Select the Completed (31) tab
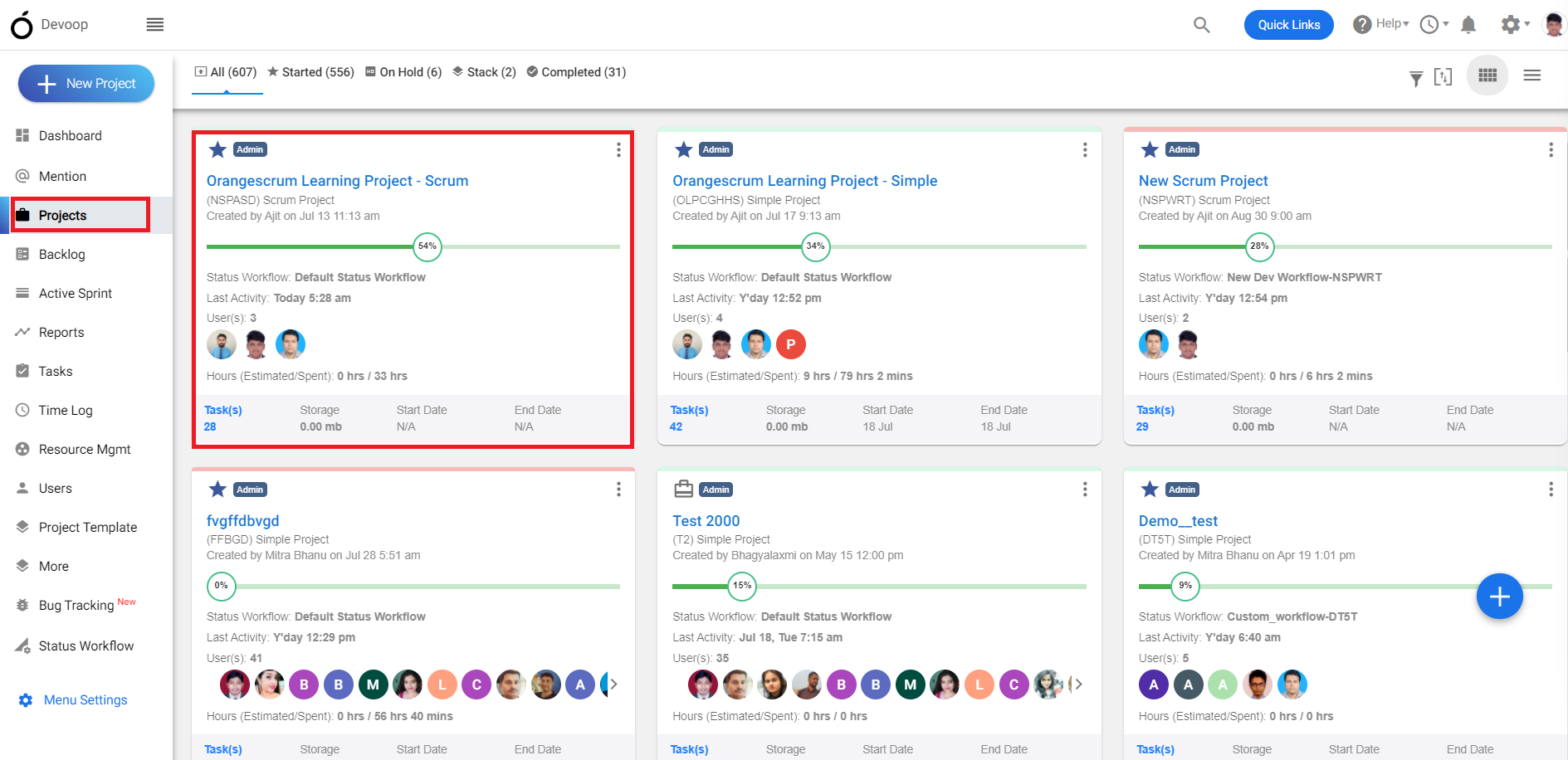This screenshot has width=1568, height=760. coord(576,72)
